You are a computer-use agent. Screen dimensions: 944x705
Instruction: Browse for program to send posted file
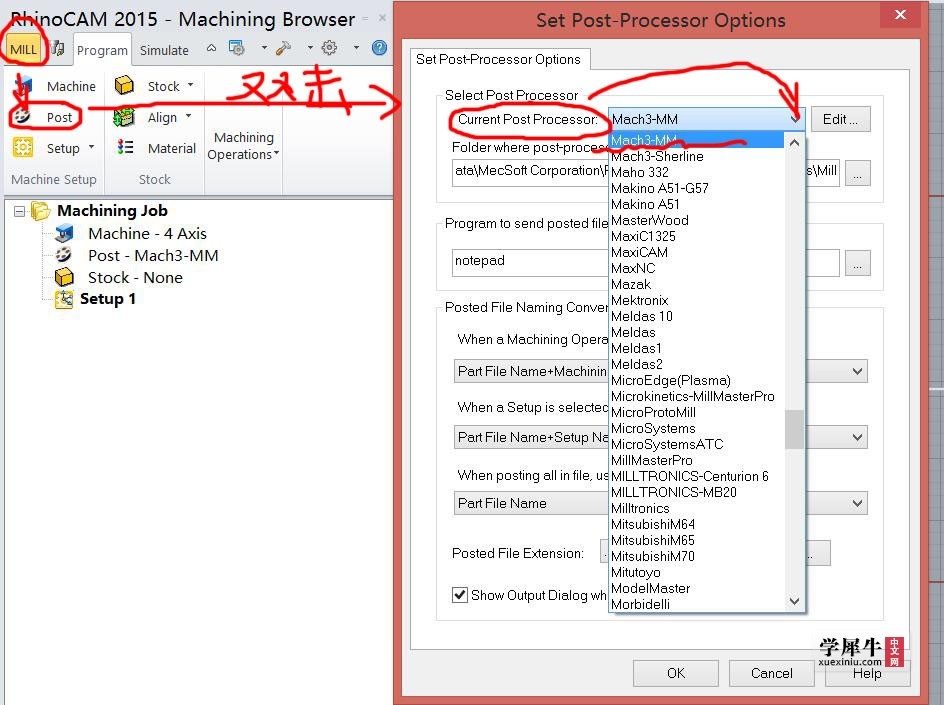pos(857,263)
